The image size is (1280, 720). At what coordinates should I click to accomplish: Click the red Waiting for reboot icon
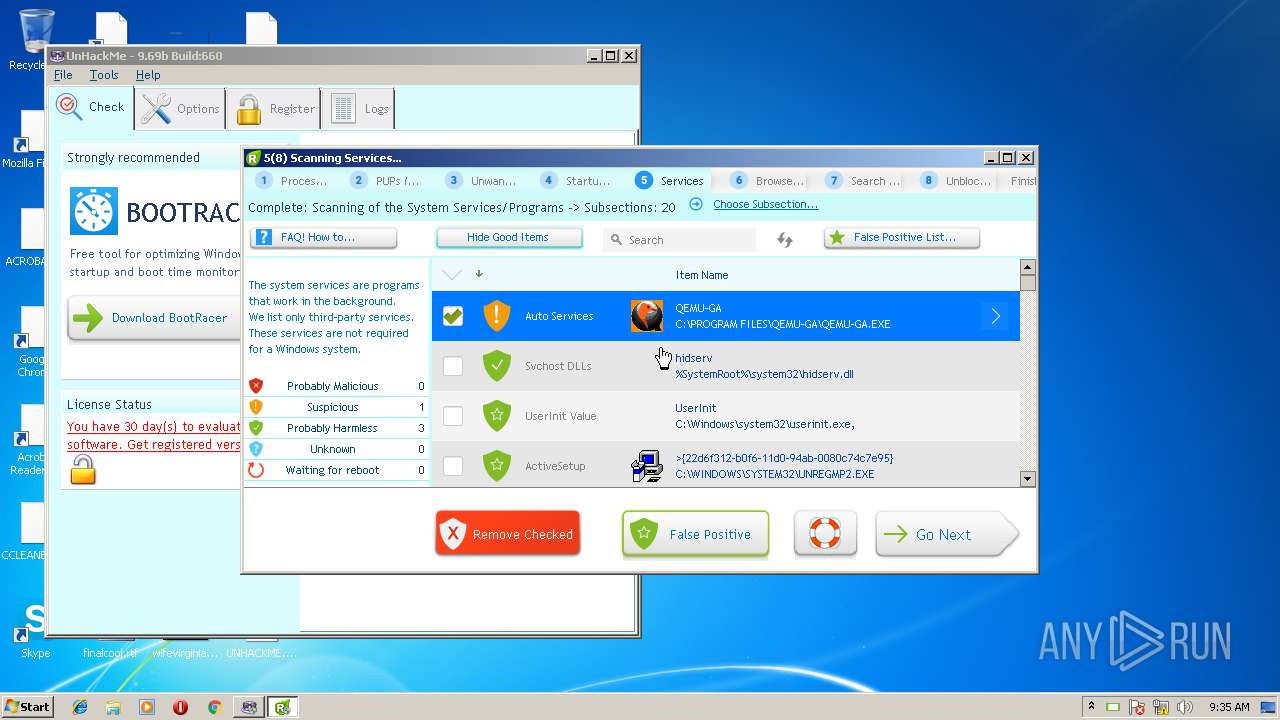256,470
